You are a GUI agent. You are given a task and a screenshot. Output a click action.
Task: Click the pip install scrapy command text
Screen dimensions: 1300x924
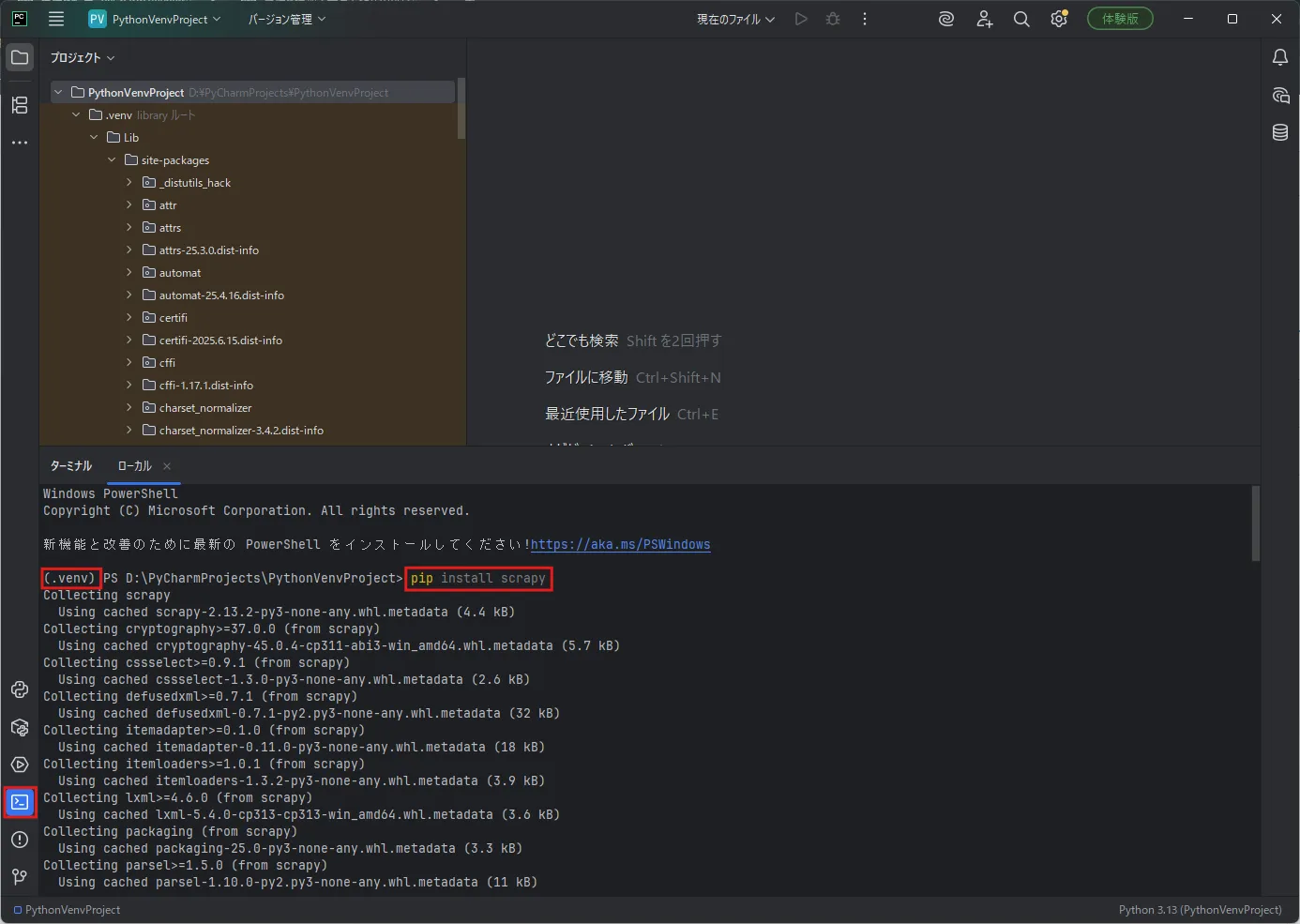[x=478, y=579]
